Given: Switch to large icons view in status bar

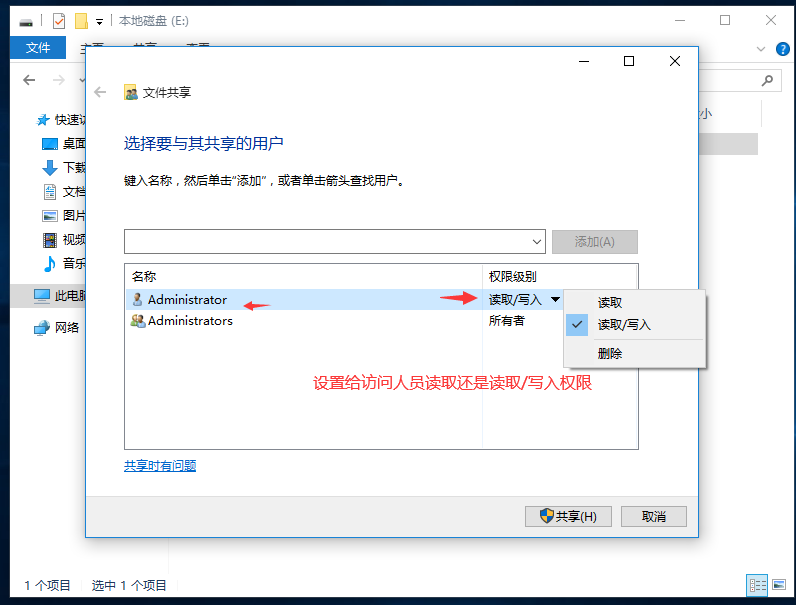Looking at the screenshot, I should (x=778, y=585).
